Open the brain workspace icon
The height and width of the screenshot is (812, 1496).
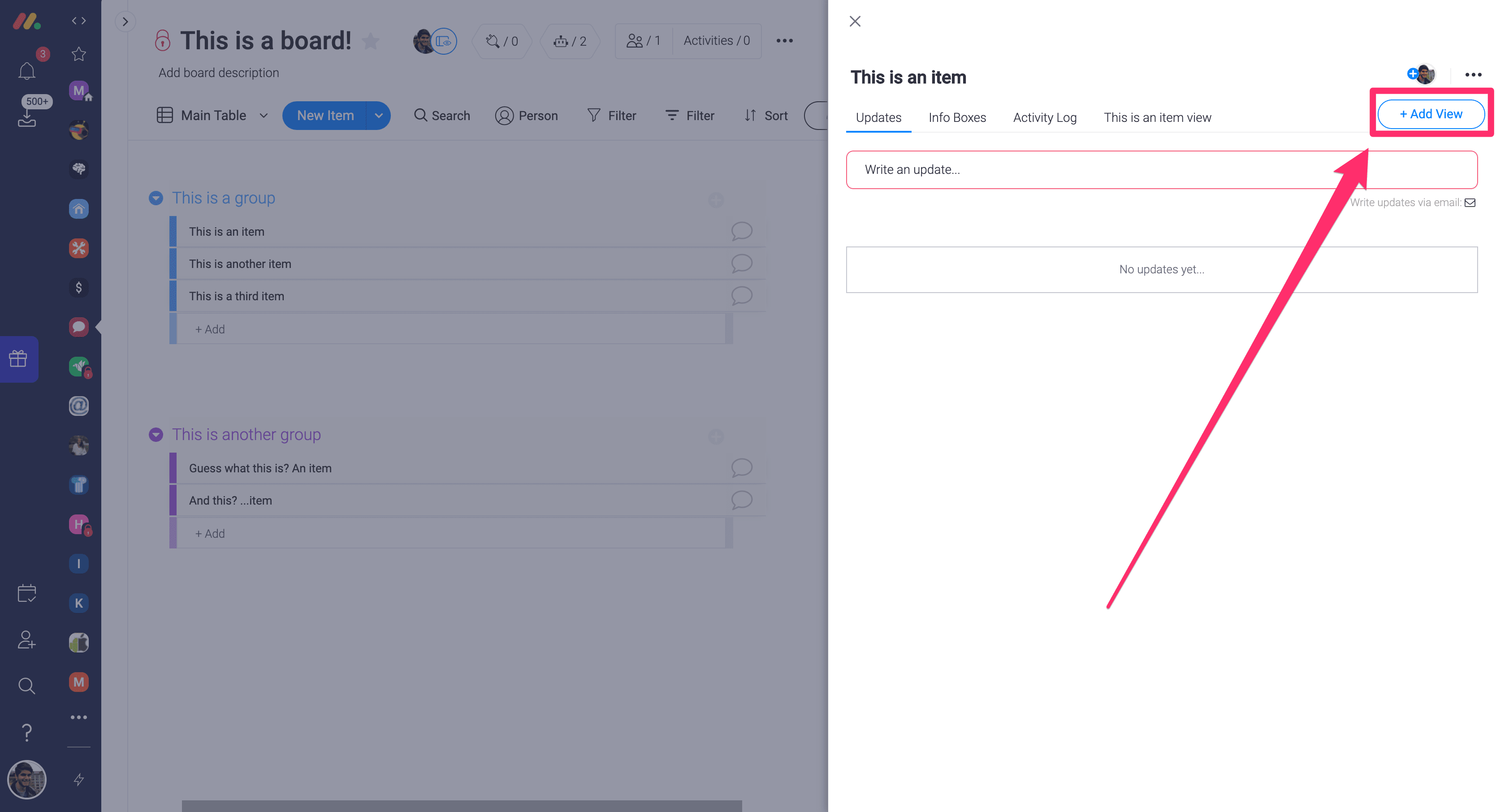tap(79, 169)
